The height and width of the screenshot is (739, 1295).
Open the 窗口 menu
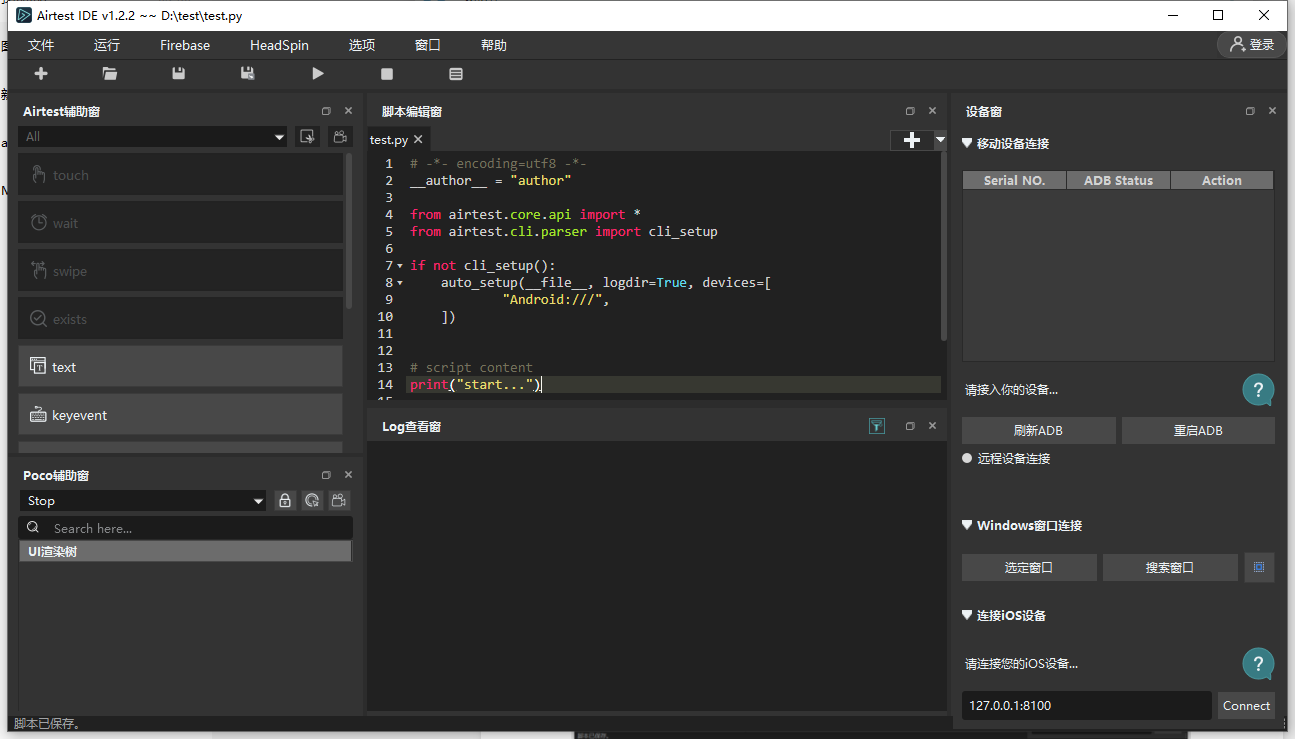coord(428,45)
